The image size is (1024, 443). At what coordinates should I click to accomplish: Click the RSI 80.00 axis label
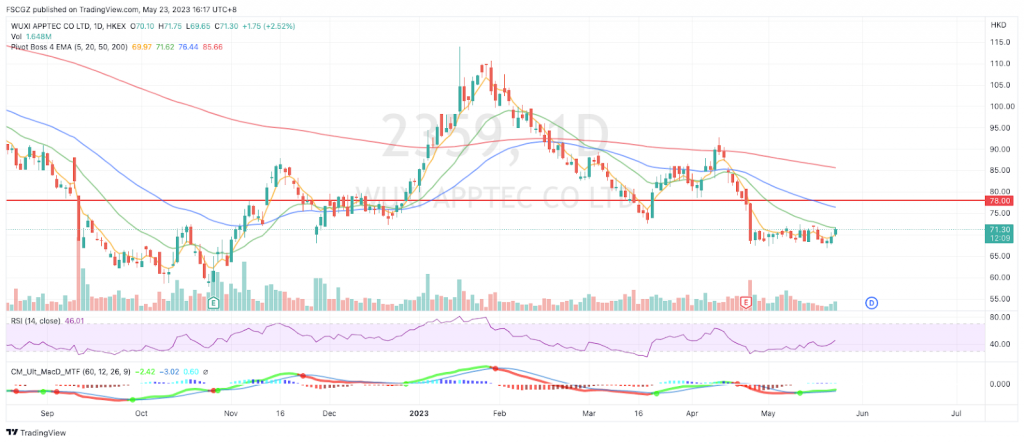[x=999, y=318]
